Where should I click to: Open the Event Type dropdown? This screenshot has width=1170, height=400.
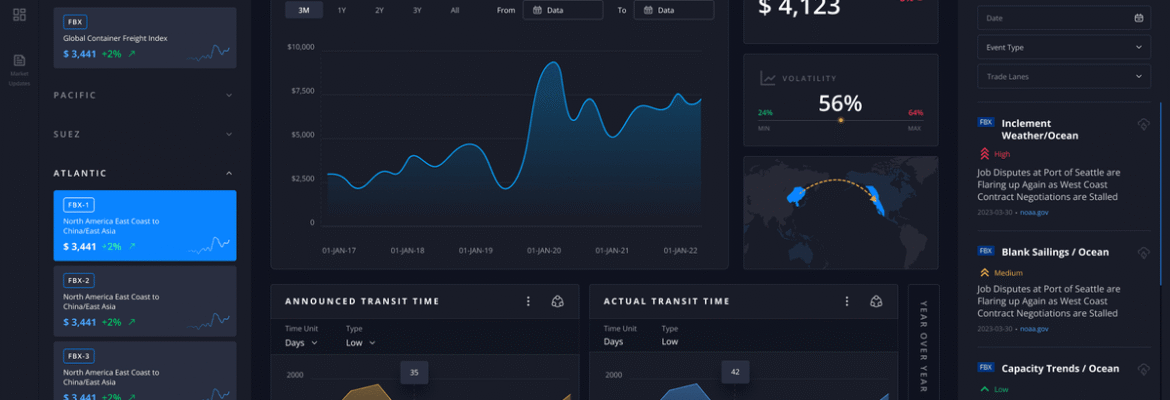(1064, 47)
